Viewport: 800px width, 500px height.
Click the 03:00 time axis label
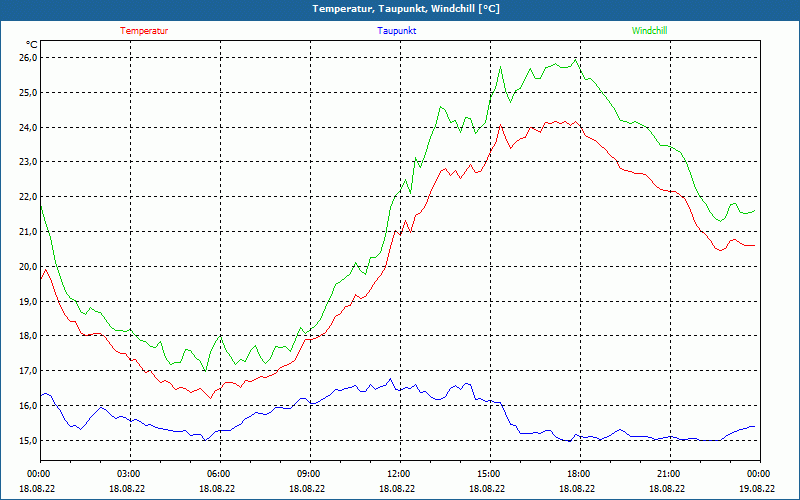130,474
